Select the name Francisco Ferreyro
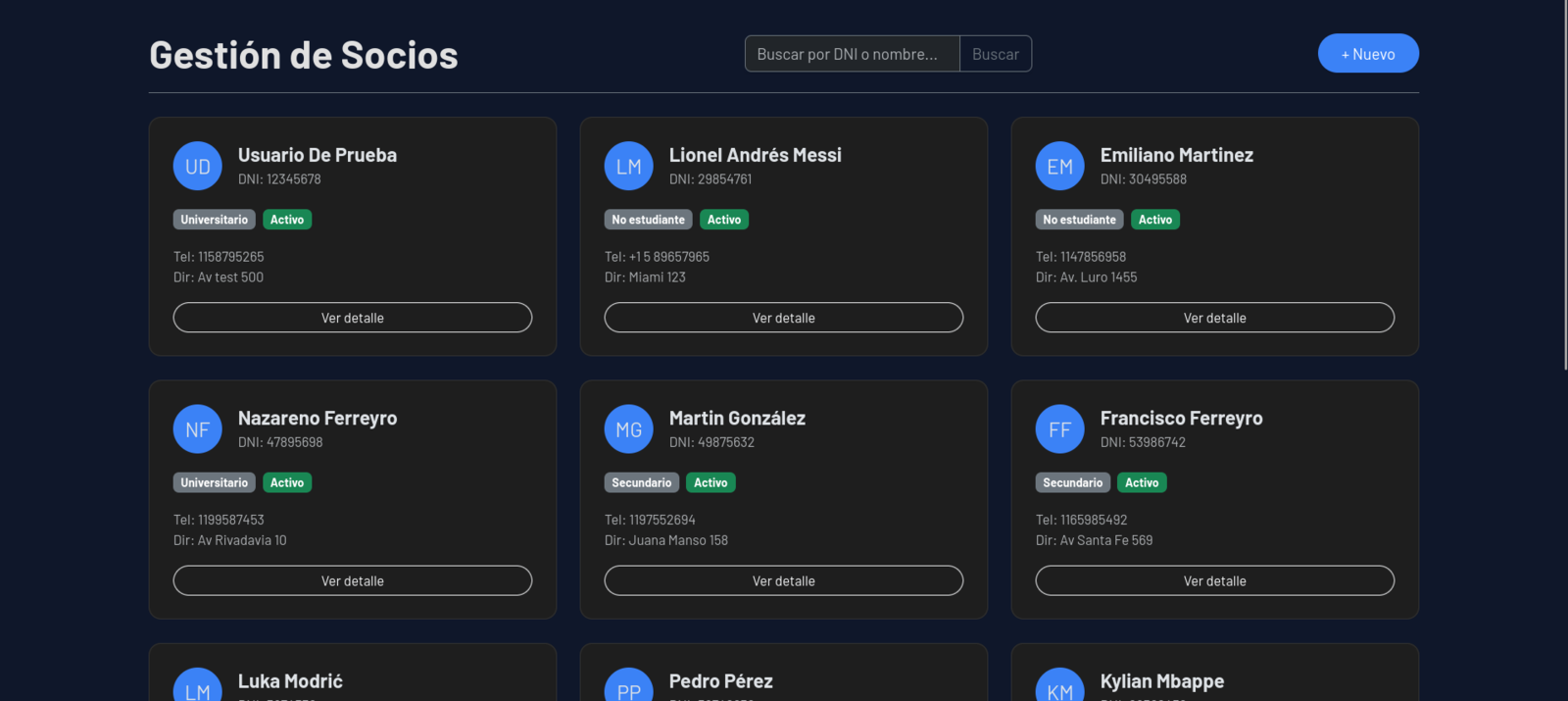This screenshot has width=1568, height=701. 1182,418
